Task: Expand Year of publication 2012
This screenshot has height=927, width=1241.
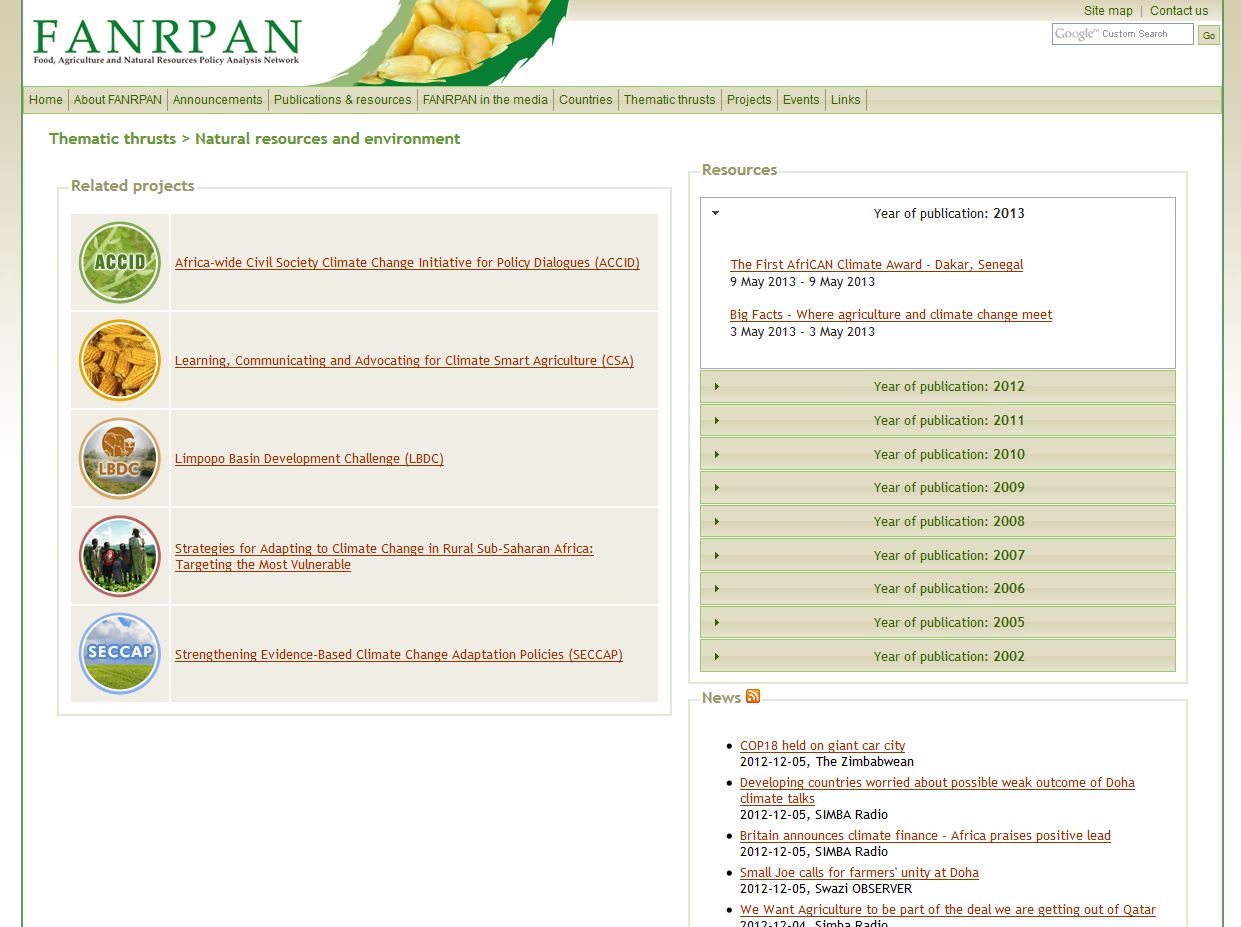Action: click(938, 387)
